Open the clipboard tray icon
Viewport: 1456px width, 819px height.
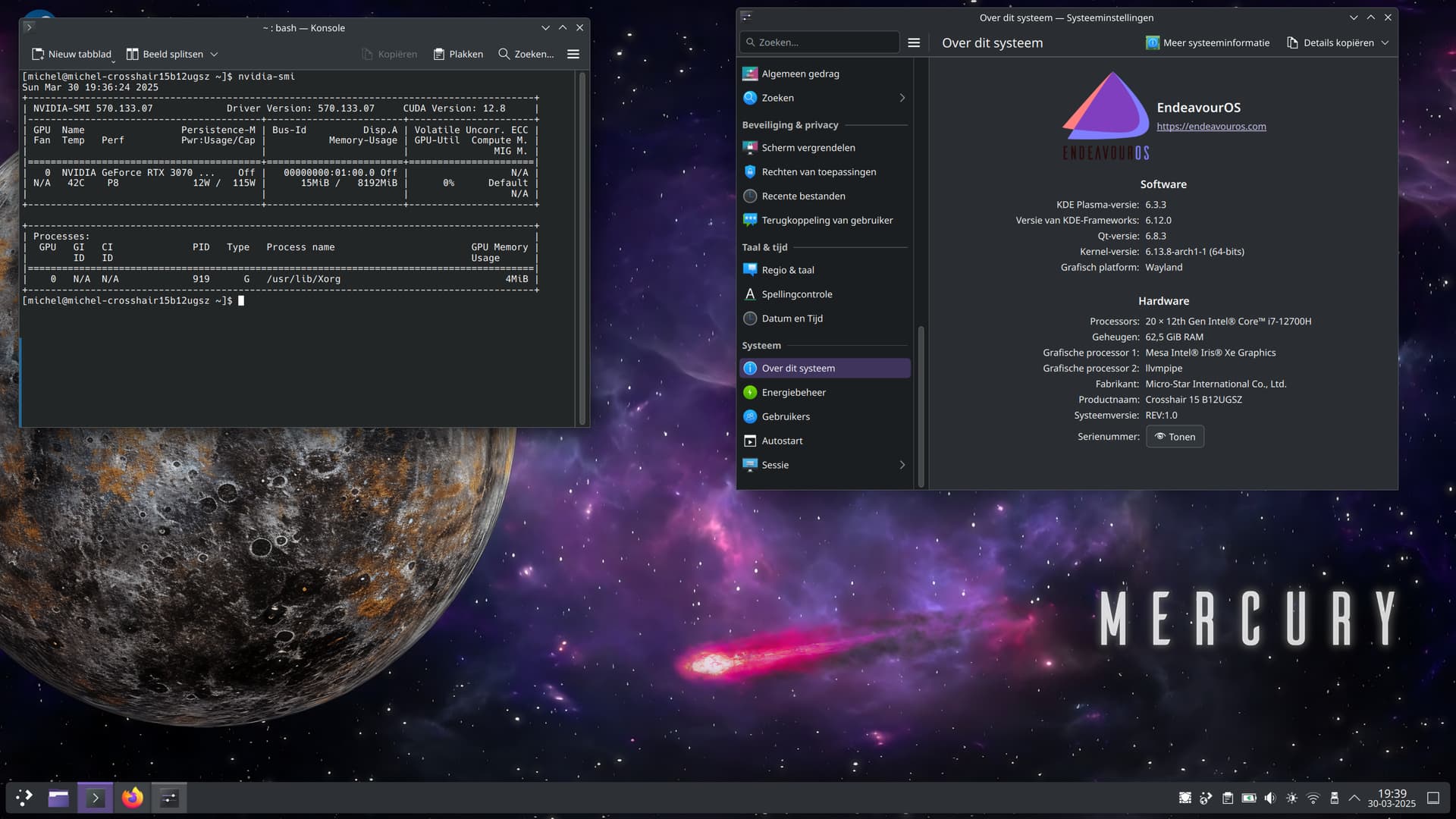(1227, 798)
